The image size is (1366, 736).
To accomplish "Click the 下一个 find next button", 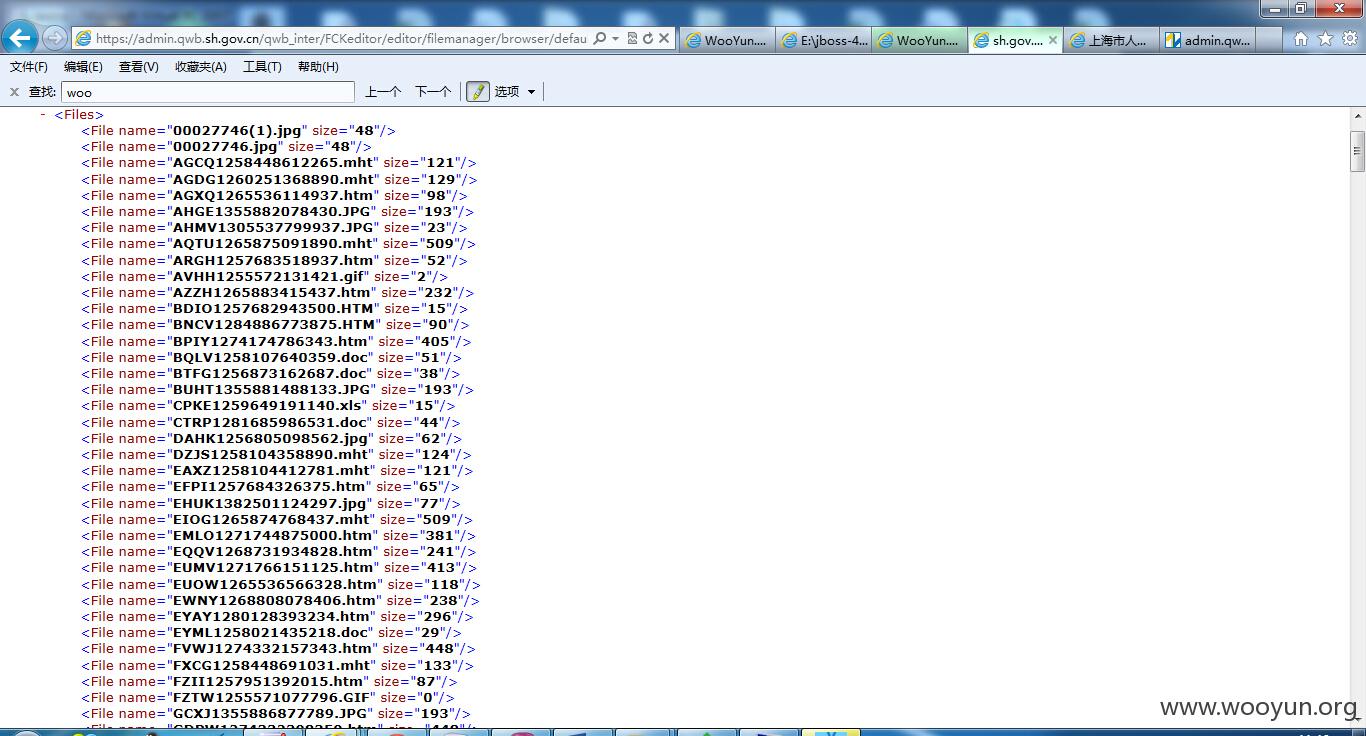I will 433,92.
